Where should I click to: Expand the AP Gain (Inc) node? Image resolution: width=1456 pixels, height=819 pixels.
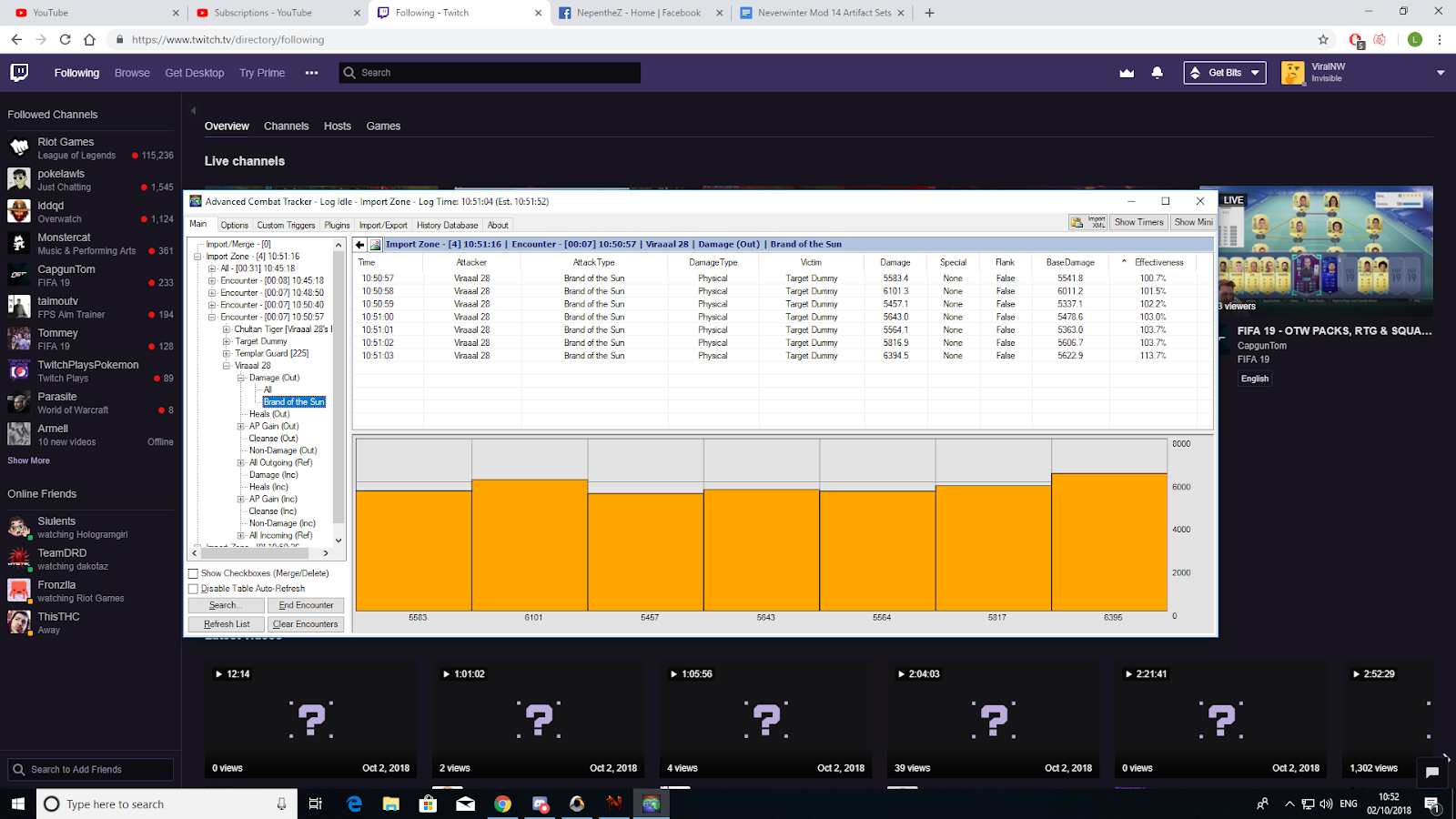coord(242,500)
